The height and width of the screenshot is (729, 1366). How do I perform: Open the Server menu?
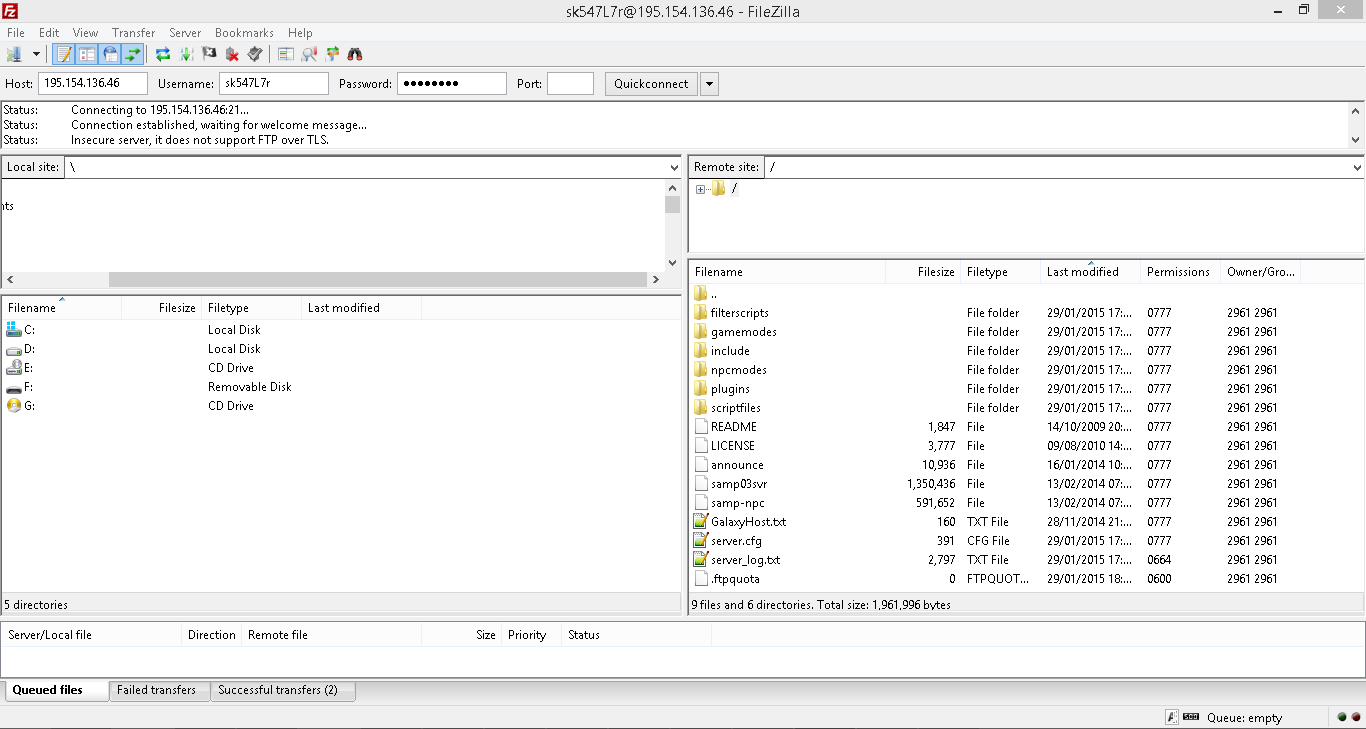(185, 33)
